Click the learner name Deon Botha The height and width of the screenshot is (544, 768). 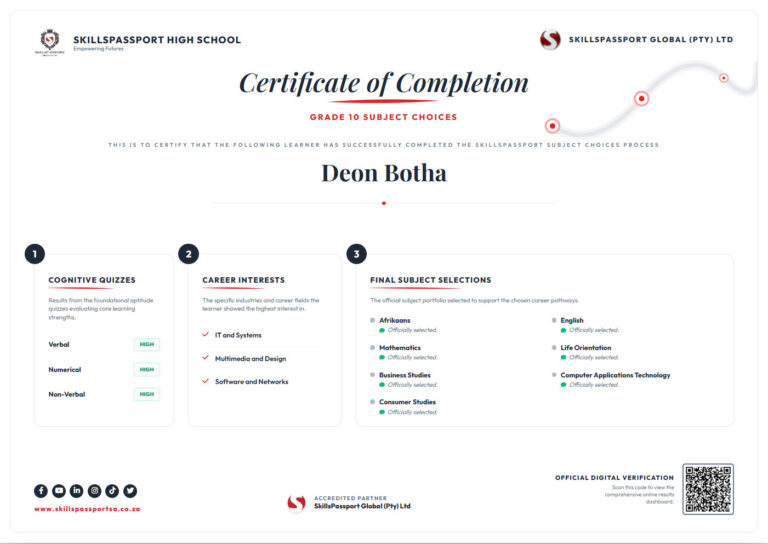click(x=384, y=173)
